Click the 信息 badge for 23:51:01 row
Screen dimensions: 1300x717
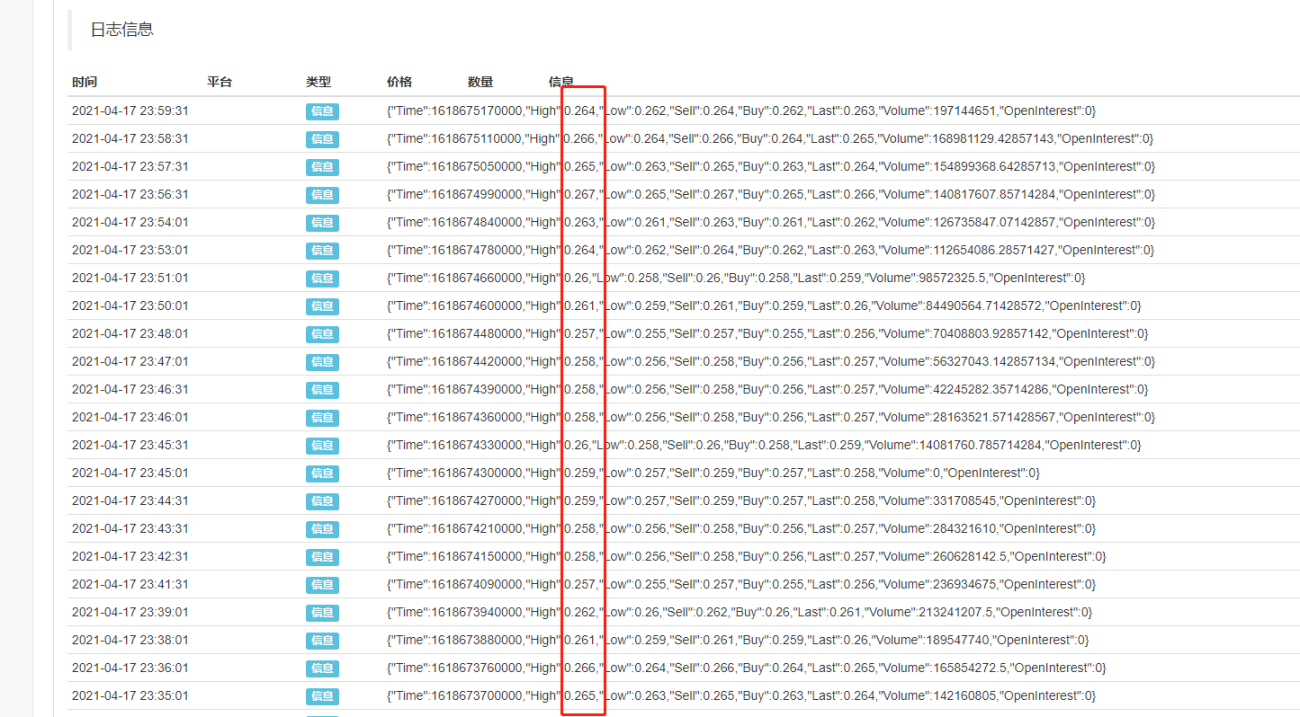pos(322,278)
